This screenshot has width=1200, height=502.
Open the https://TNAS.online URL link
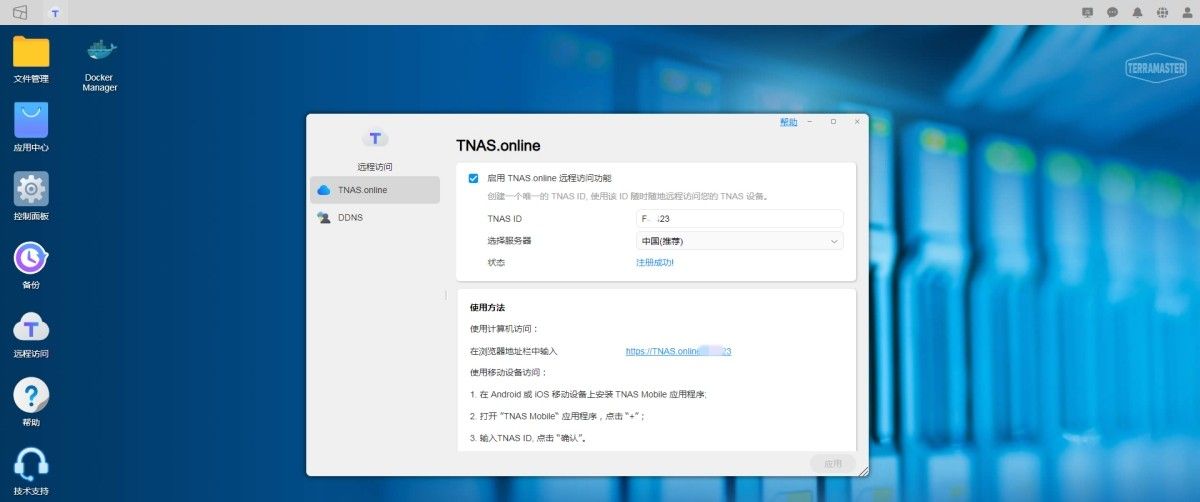click(679, 352)
